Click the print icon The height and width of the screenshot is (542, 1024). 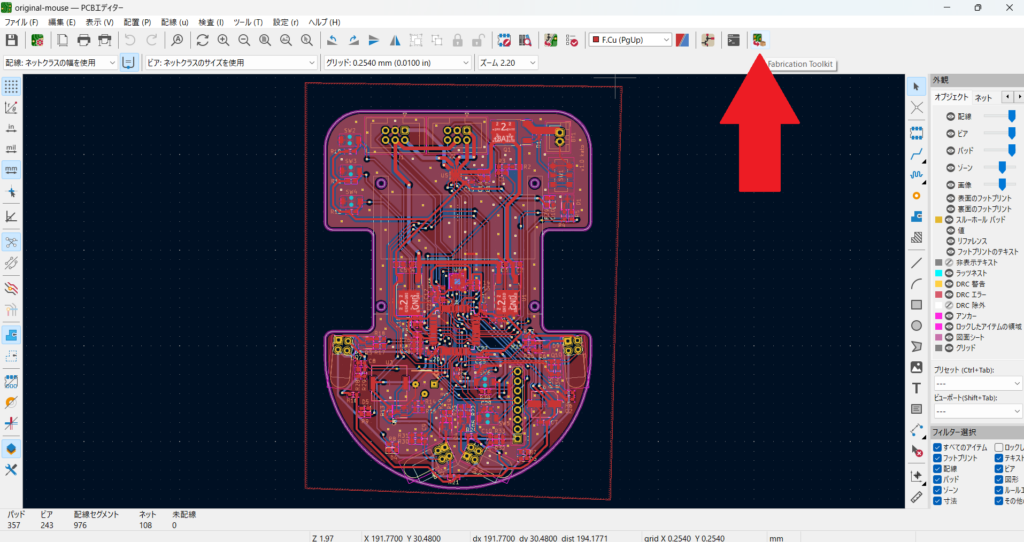(x=84, y=40)
